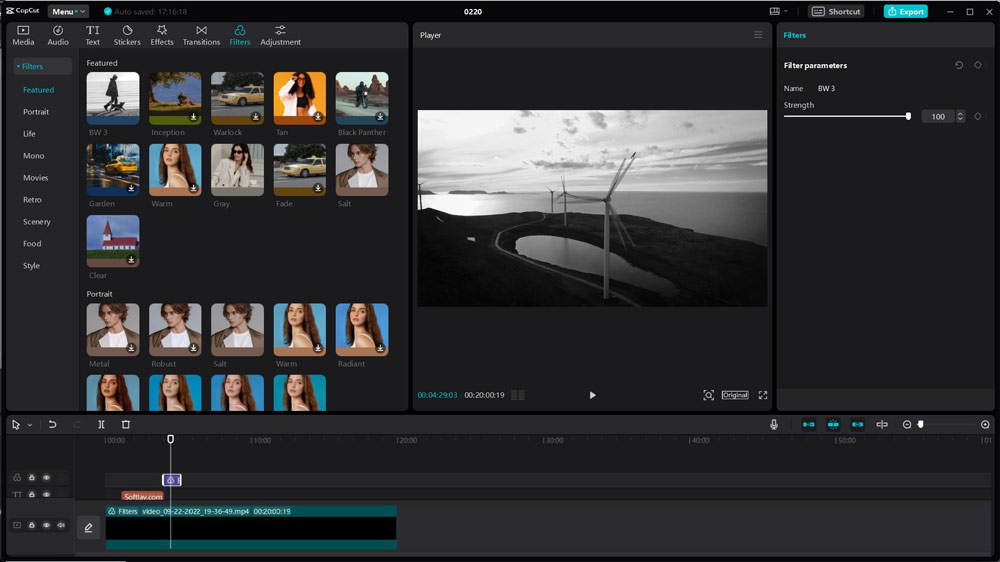Image resolution: width=1000 pixels, height=562 pixels.
Task: Click the Shortcut button
Action: [836, 11]
